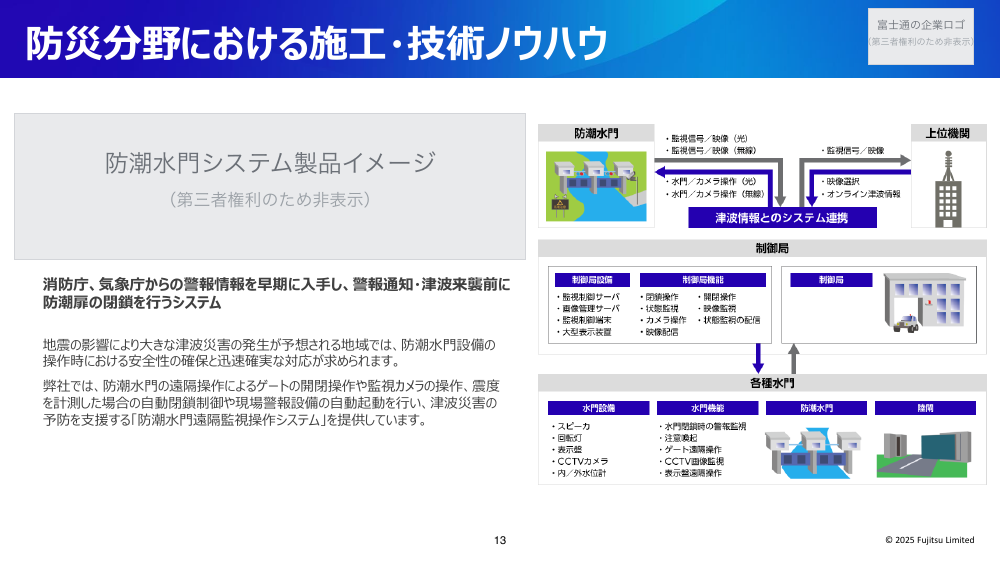Click the bold heading starting 消防庁、気象庁からの警報情報
The image size is (1000, 563).
pyautogui.click(x=277, y=293)
